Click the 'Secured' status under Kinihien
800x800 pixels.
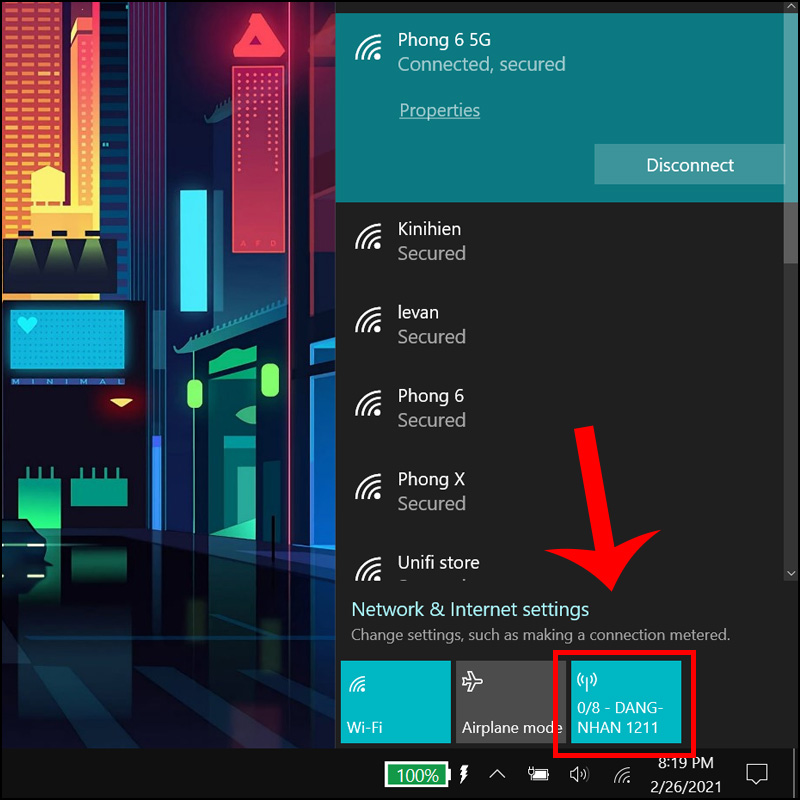click(432, 254)
